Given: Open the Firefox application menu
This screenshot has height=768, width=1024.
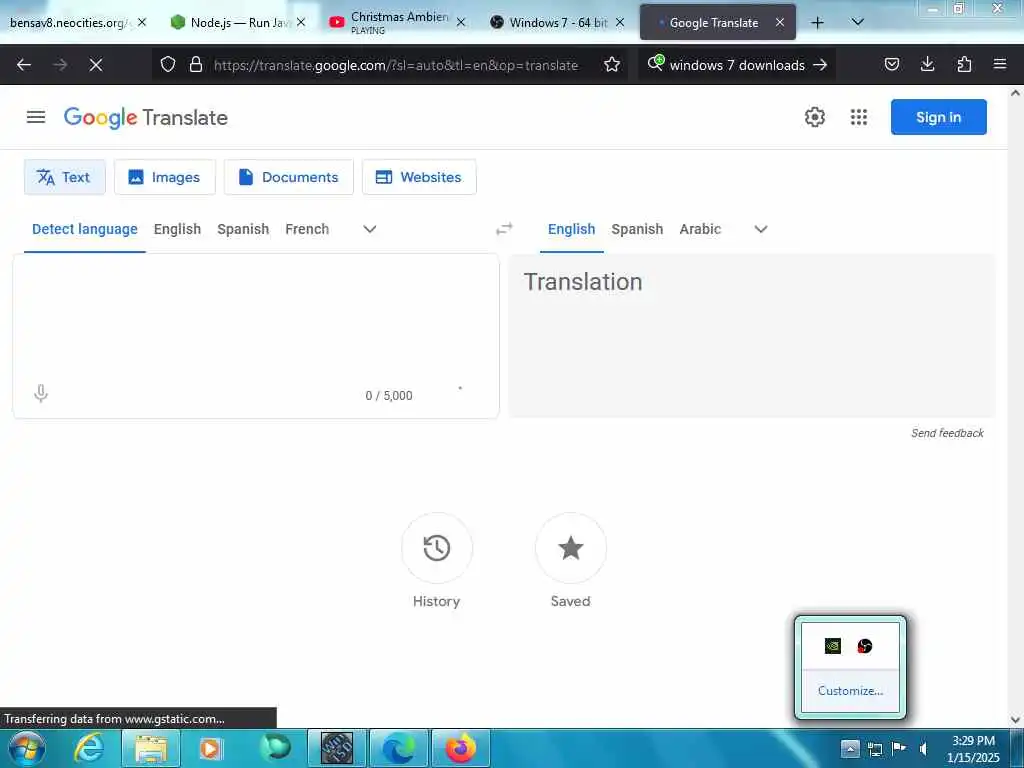Looking at the screenshot, I should click(999, 65).
